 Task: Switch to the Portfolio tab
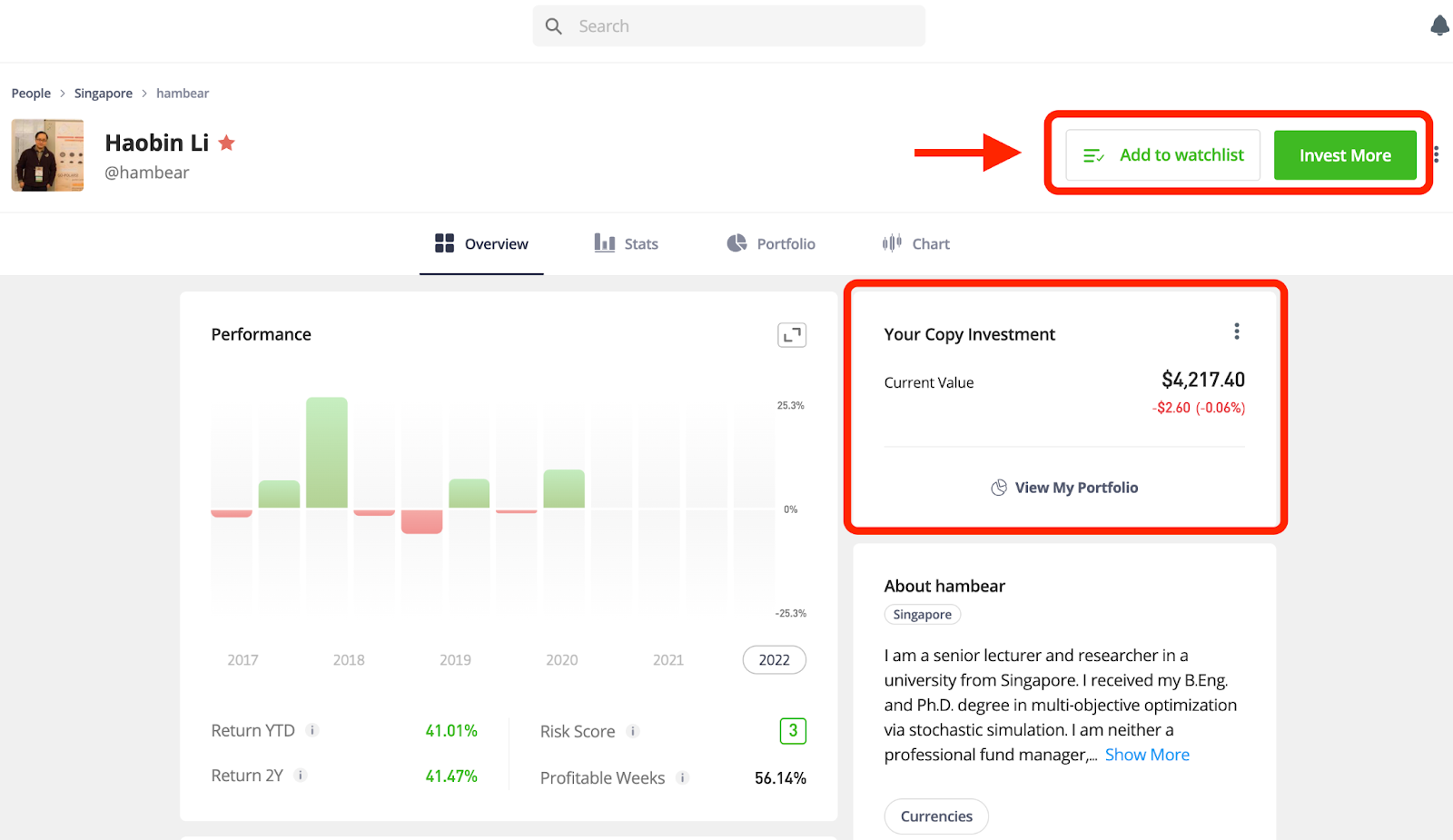771,243
